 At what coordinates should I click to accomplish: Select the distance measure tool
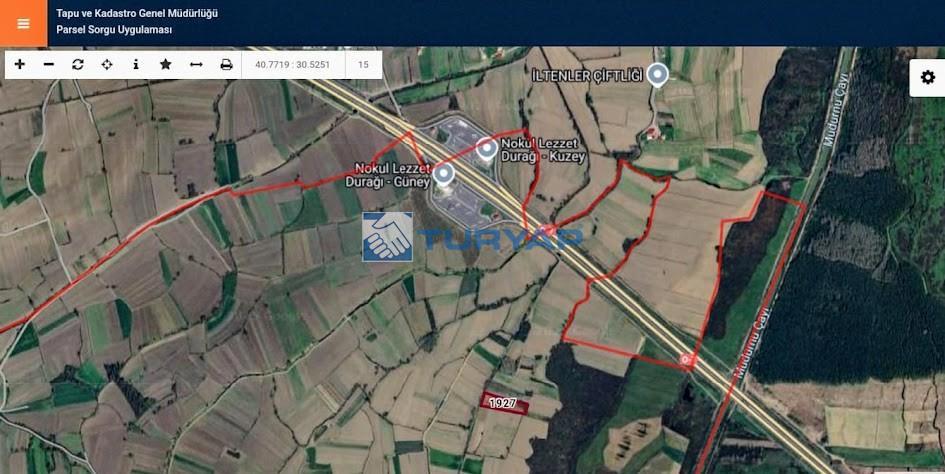(196, 65)
